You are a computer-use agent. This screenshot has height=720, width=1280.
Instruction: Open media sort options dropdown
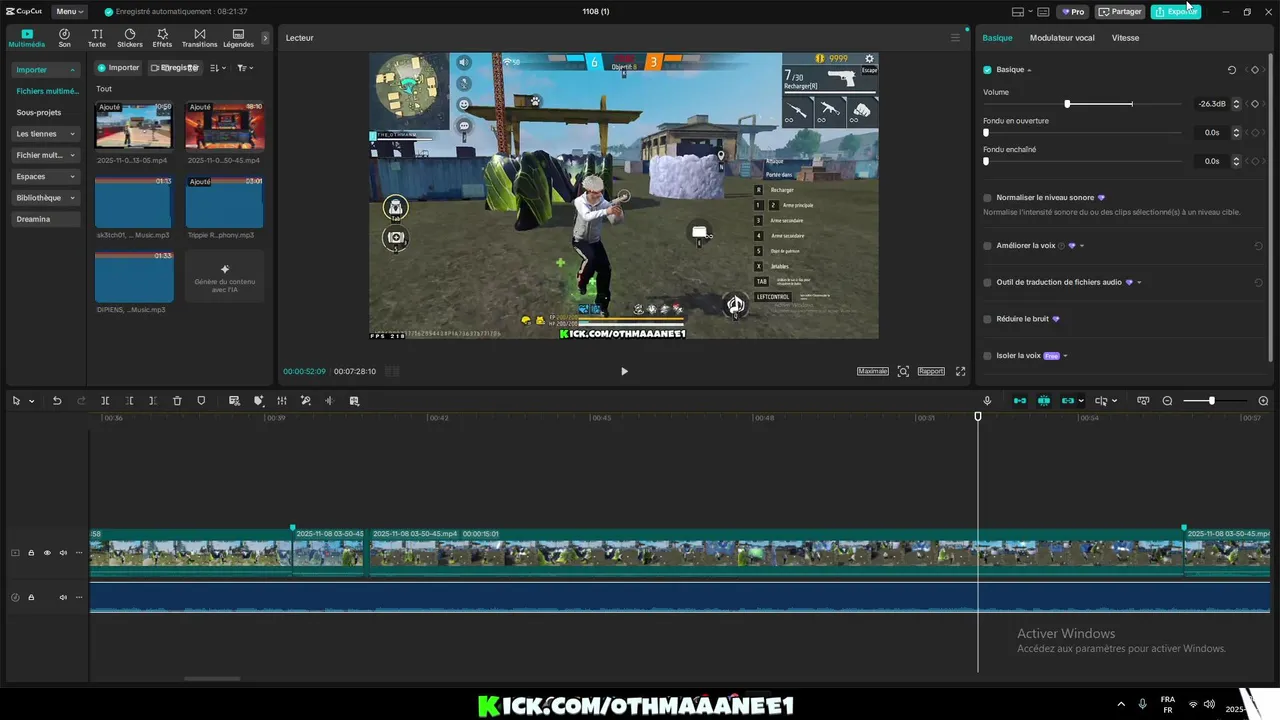(x=218, y=68)
